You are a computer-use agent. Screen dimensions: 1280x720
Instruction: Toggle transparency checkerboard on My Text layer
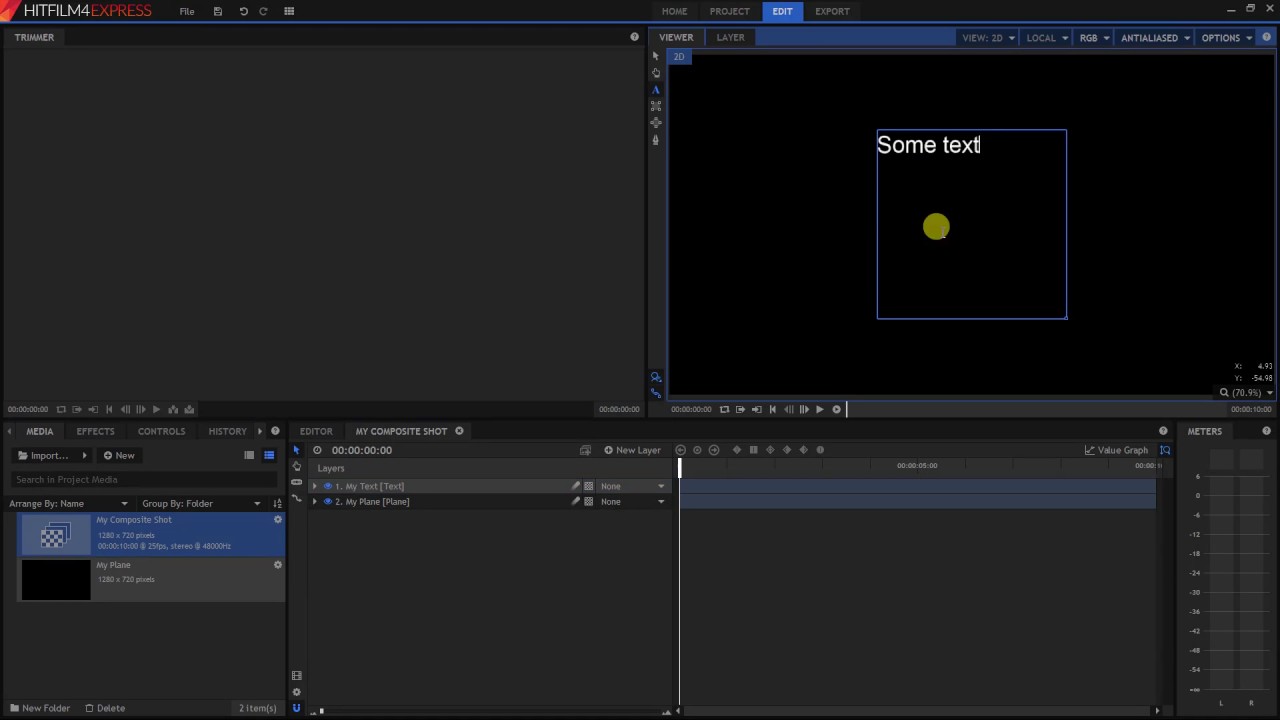(x=588, y=486)
